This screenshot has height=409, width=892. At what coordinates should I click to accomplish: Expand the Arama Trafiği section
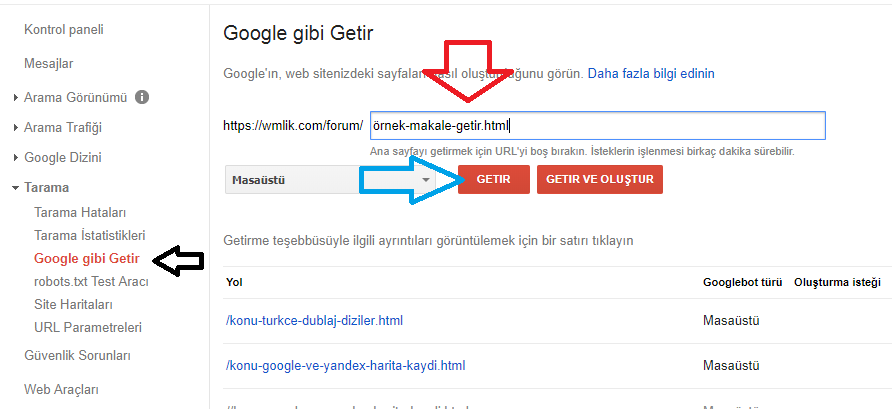pyautogui.click(x=62, y=127)
